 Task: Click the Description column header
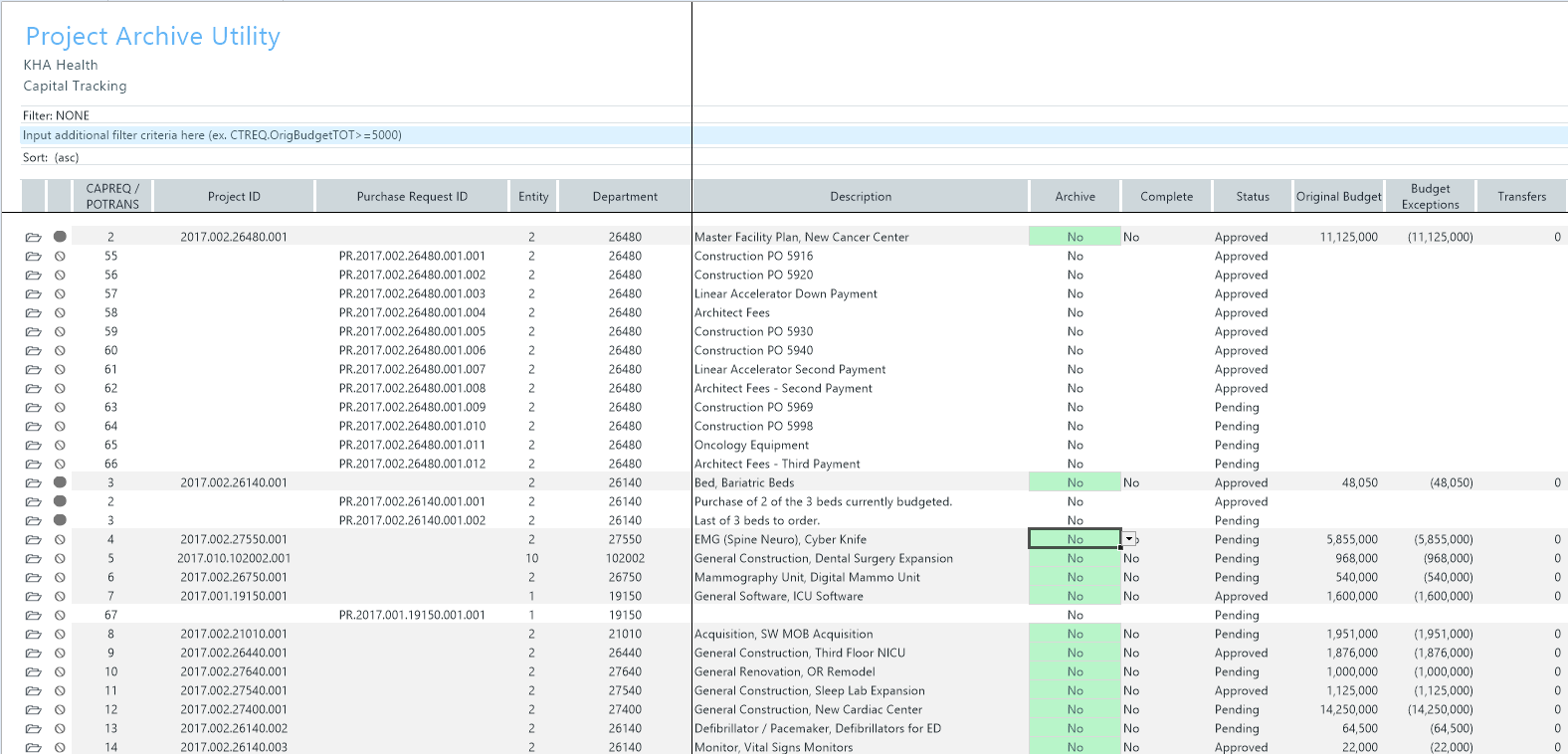(861, 197)
